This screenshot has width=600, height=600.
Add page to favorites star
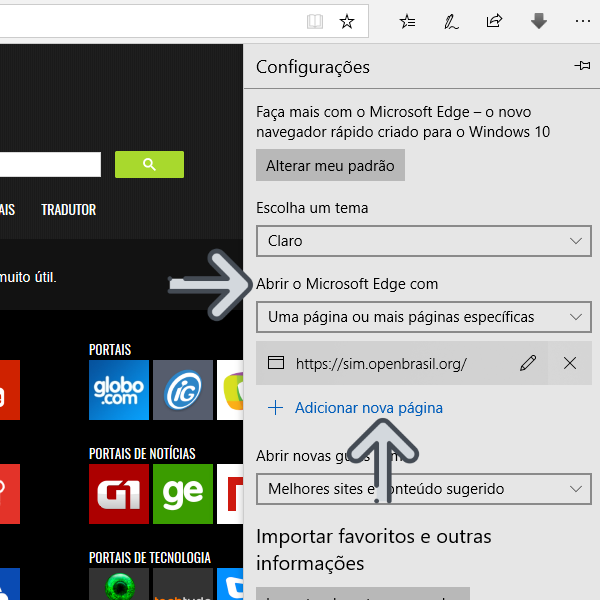347,21
